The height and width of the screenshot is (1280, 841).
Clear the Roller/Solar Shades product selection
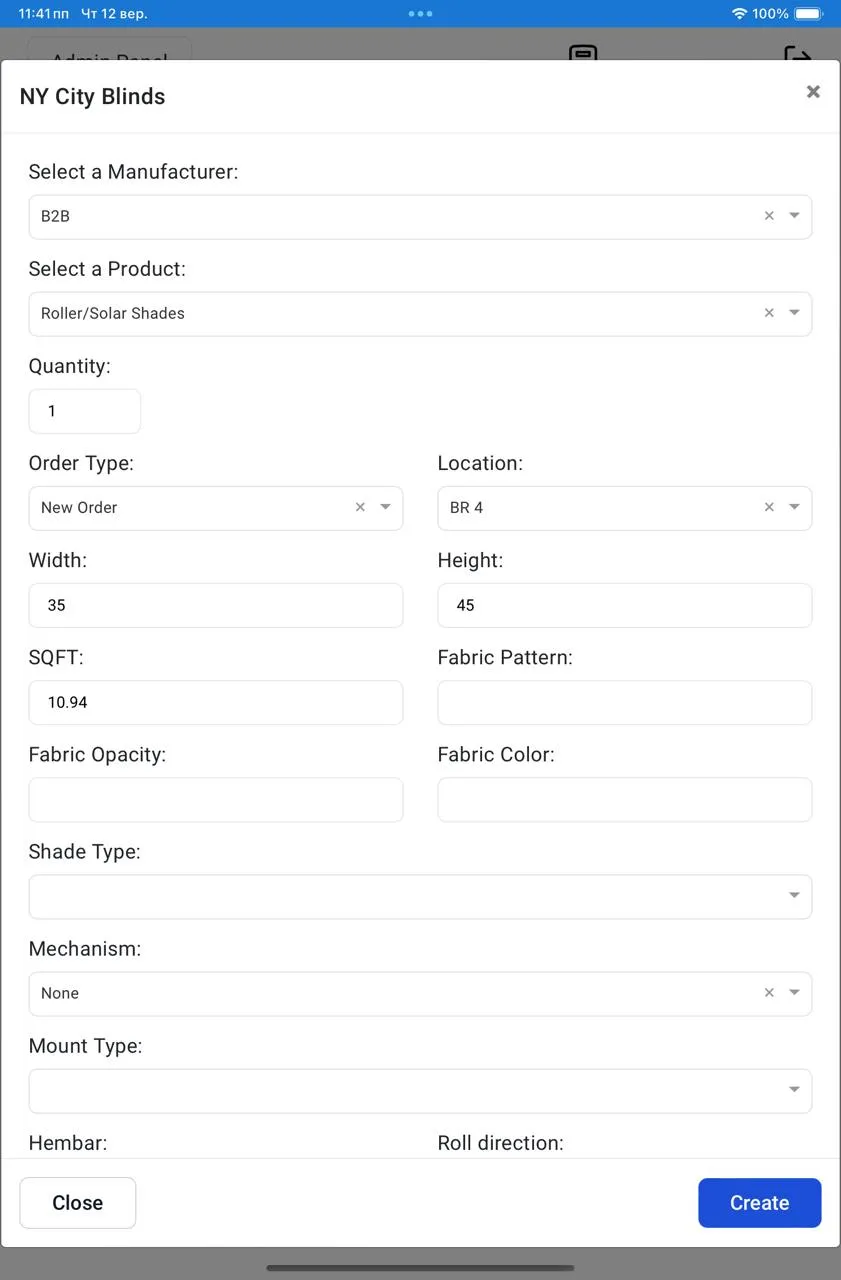[x=769, y=313]
